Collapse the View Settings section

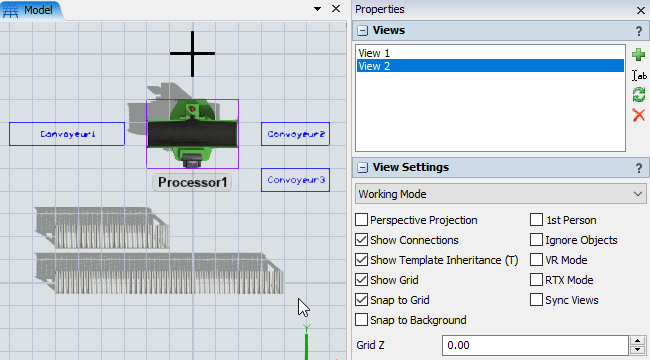362,168
